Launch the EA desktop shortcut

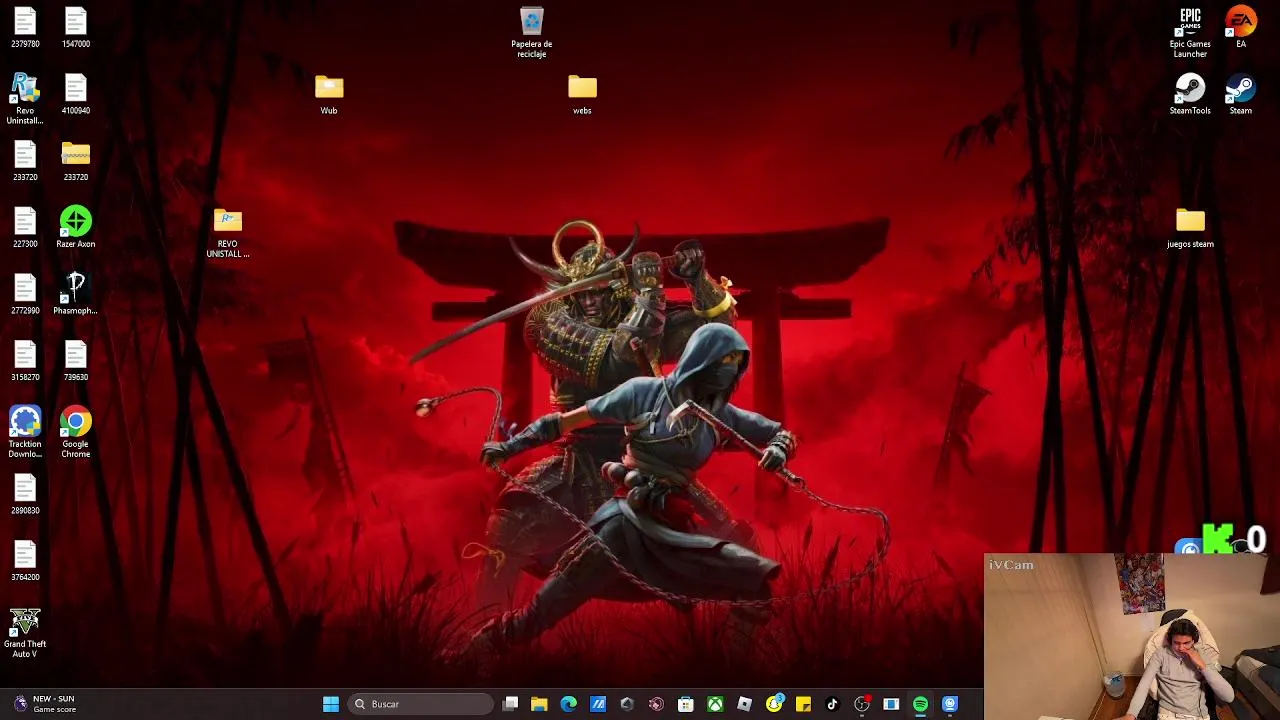(1241, 27)
